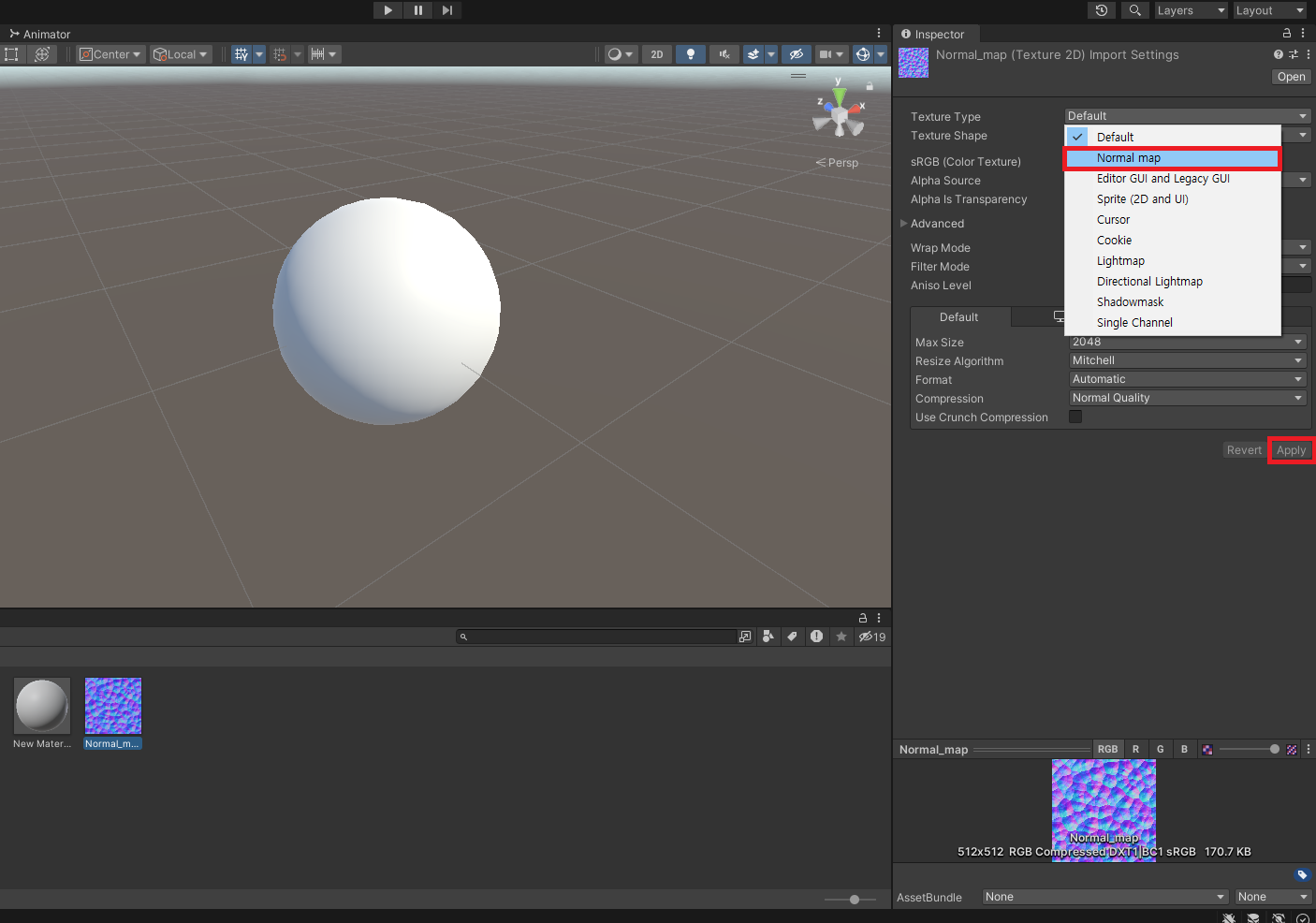
Task: Open the preset selector icon in the Inspector
Action: click(1294, 54)
